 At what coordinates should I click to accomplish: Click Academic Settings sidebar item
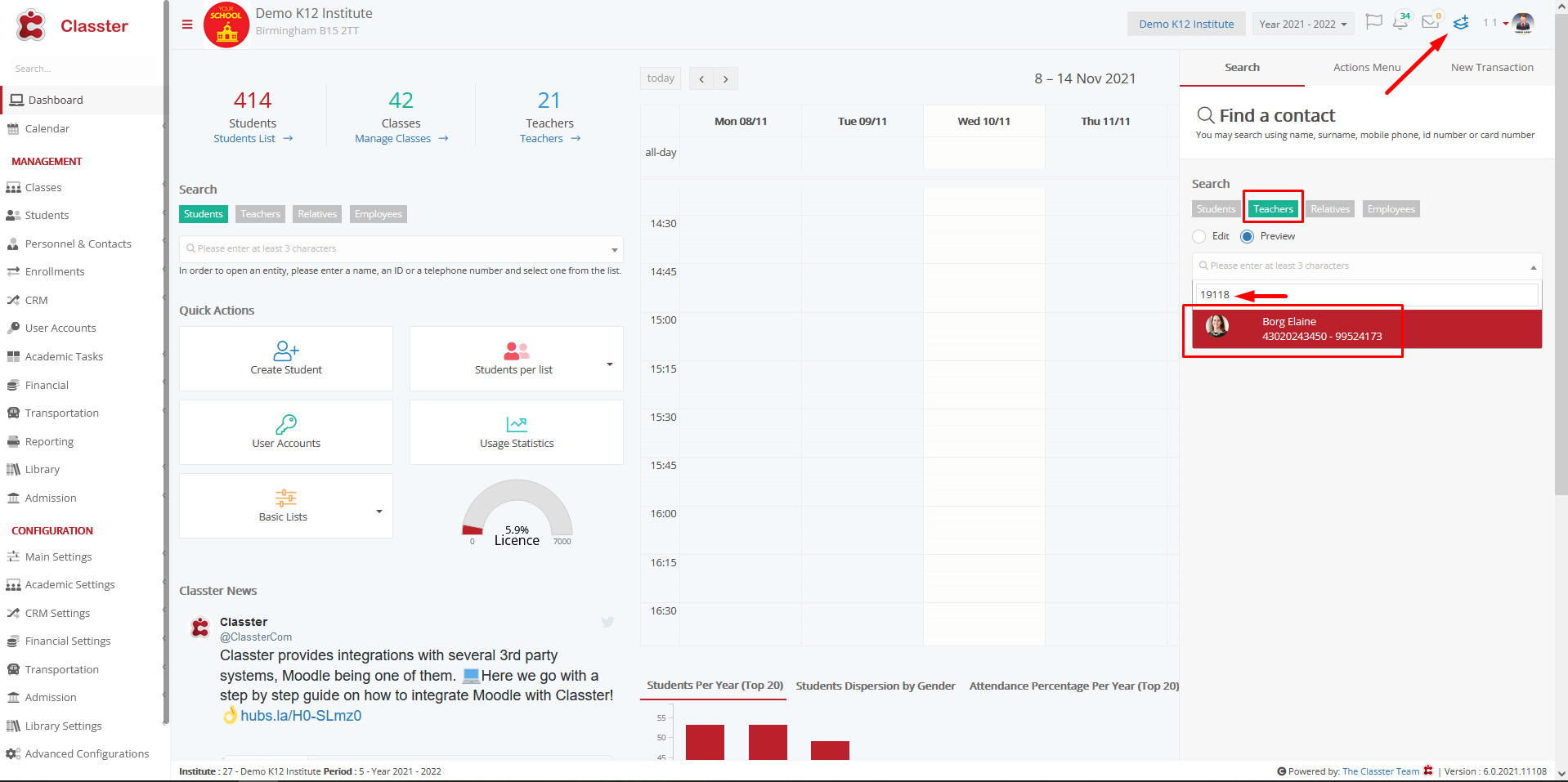(69, 584)
